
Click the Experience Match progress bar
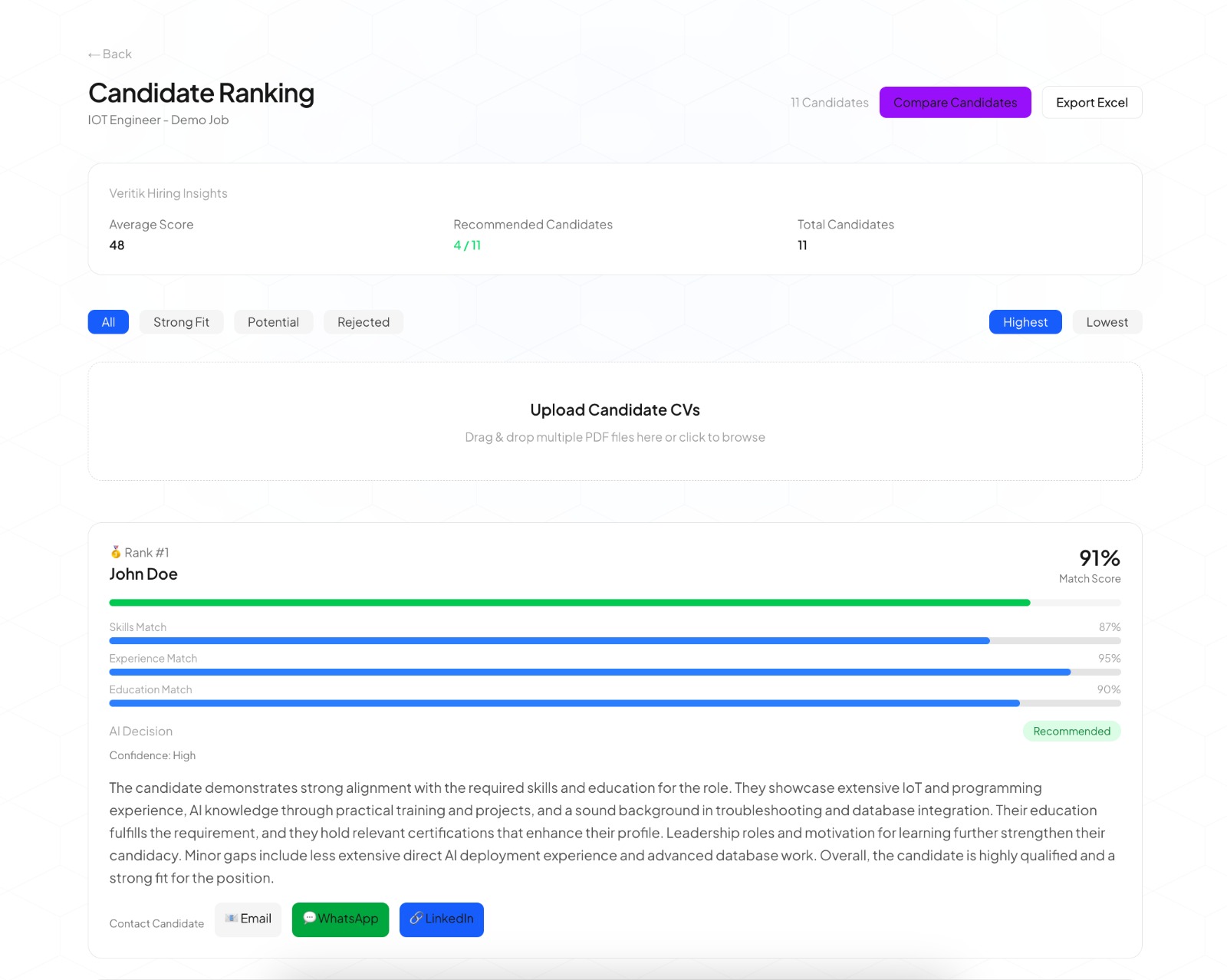pyautogui.click(x=589, y=672)
